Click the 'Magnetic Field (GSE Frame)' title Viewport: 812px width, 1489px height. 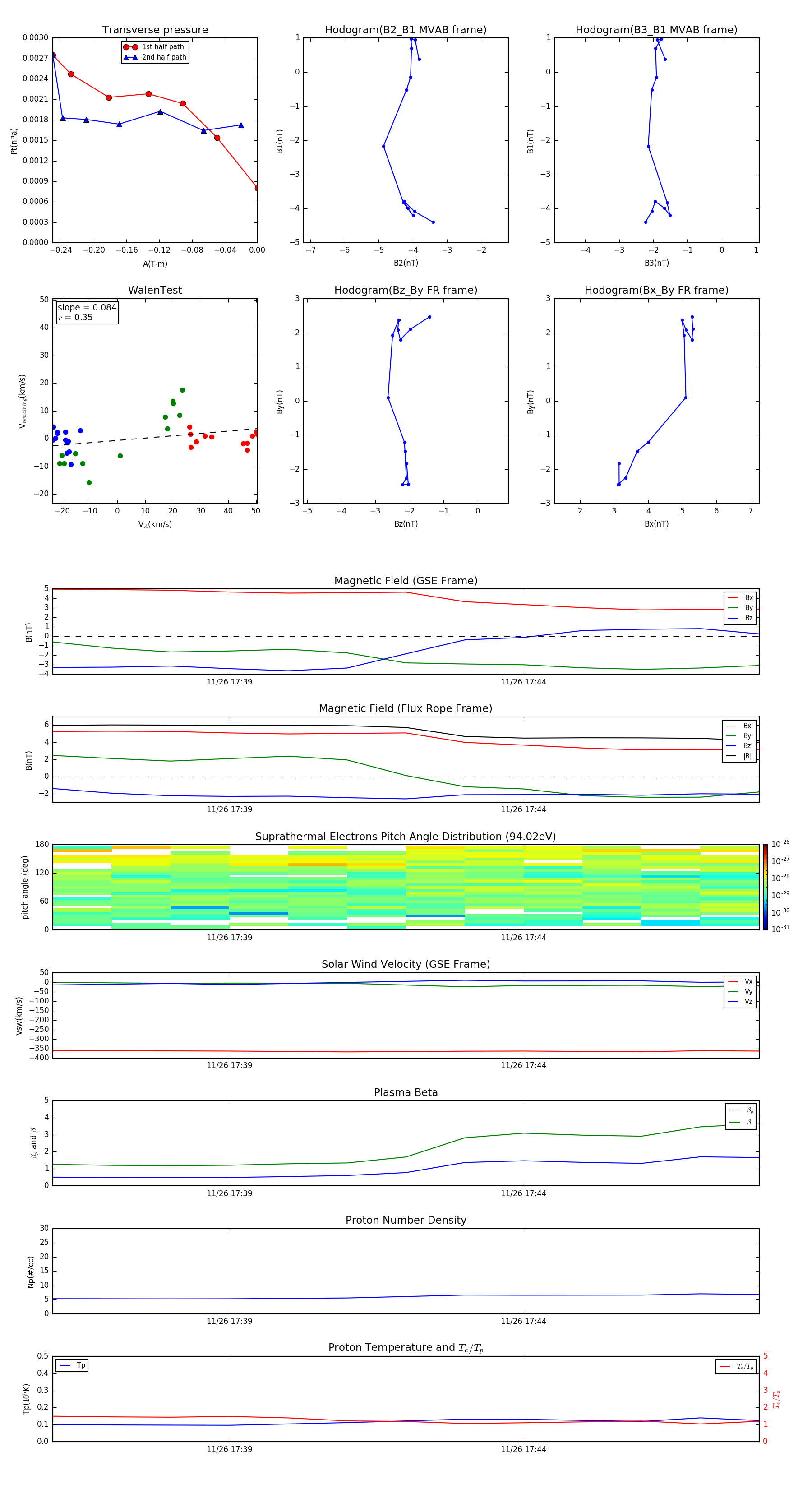click(406, 580)
